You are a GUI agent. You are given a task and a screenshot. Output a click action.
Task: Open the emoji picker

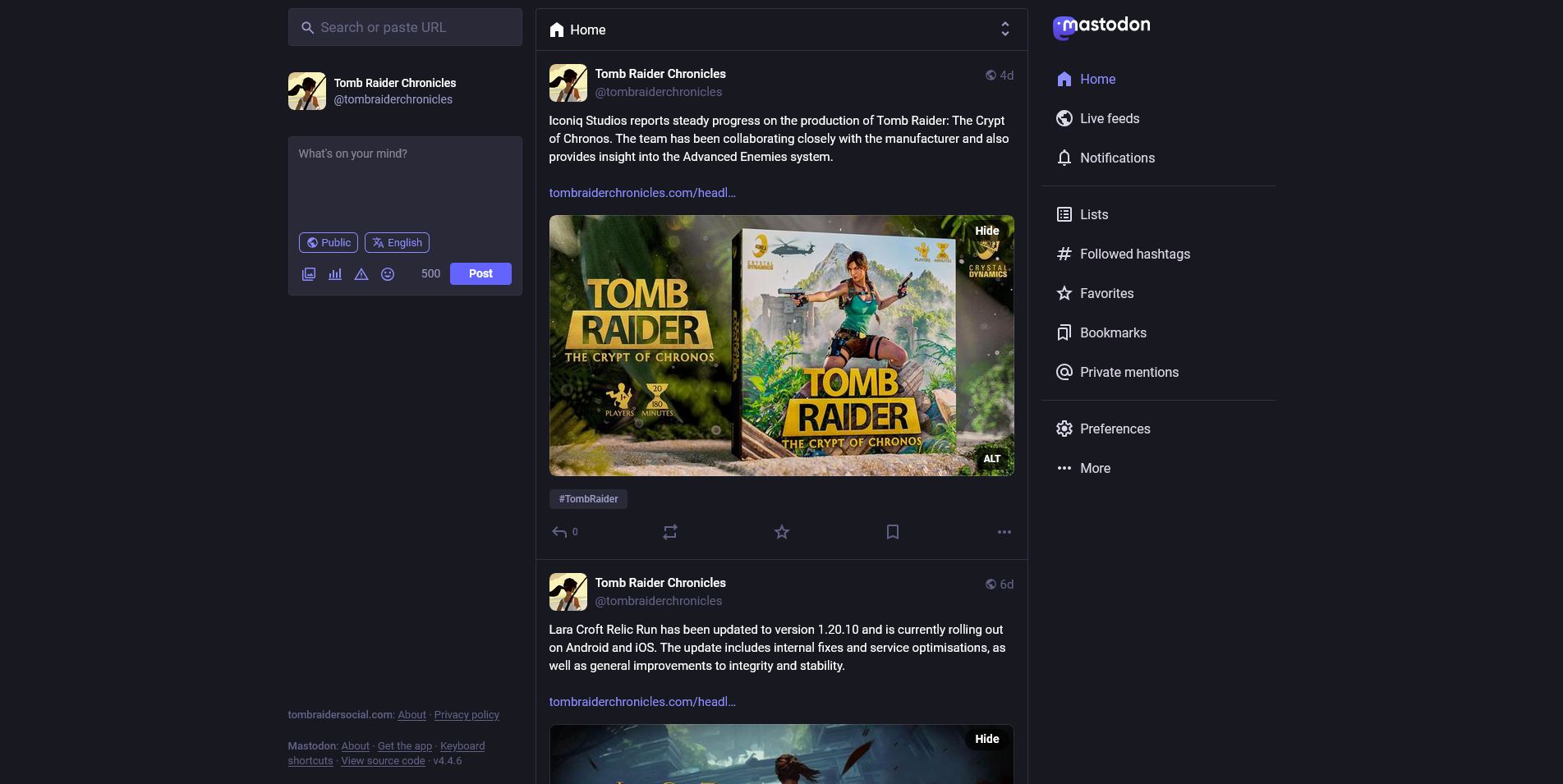pyautogui.click(x=388, y=274)
